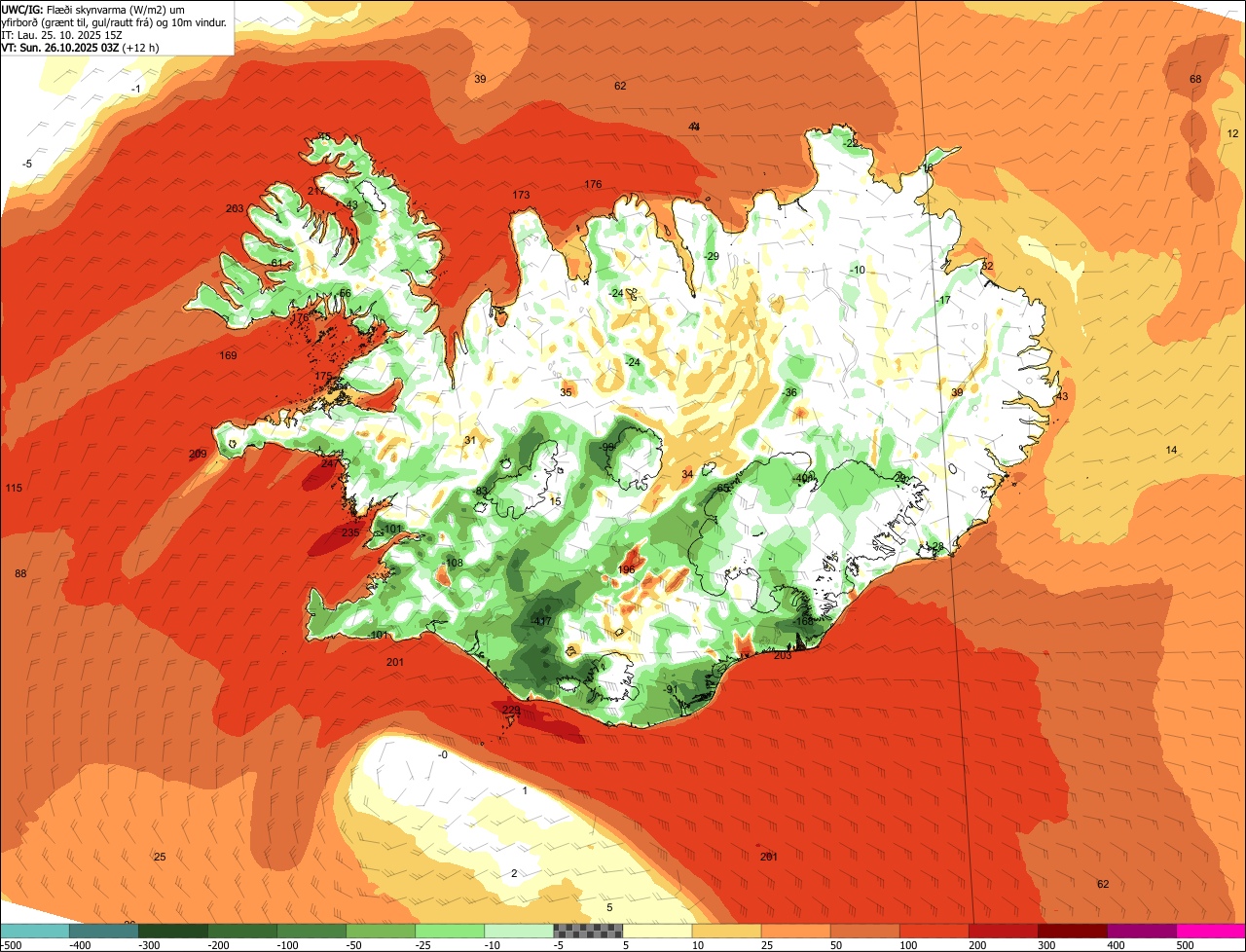The height and width of the screenshot is (952, 1246).
Task: Select the -100 to -50 green legend swatch
Action: [311, 932]
